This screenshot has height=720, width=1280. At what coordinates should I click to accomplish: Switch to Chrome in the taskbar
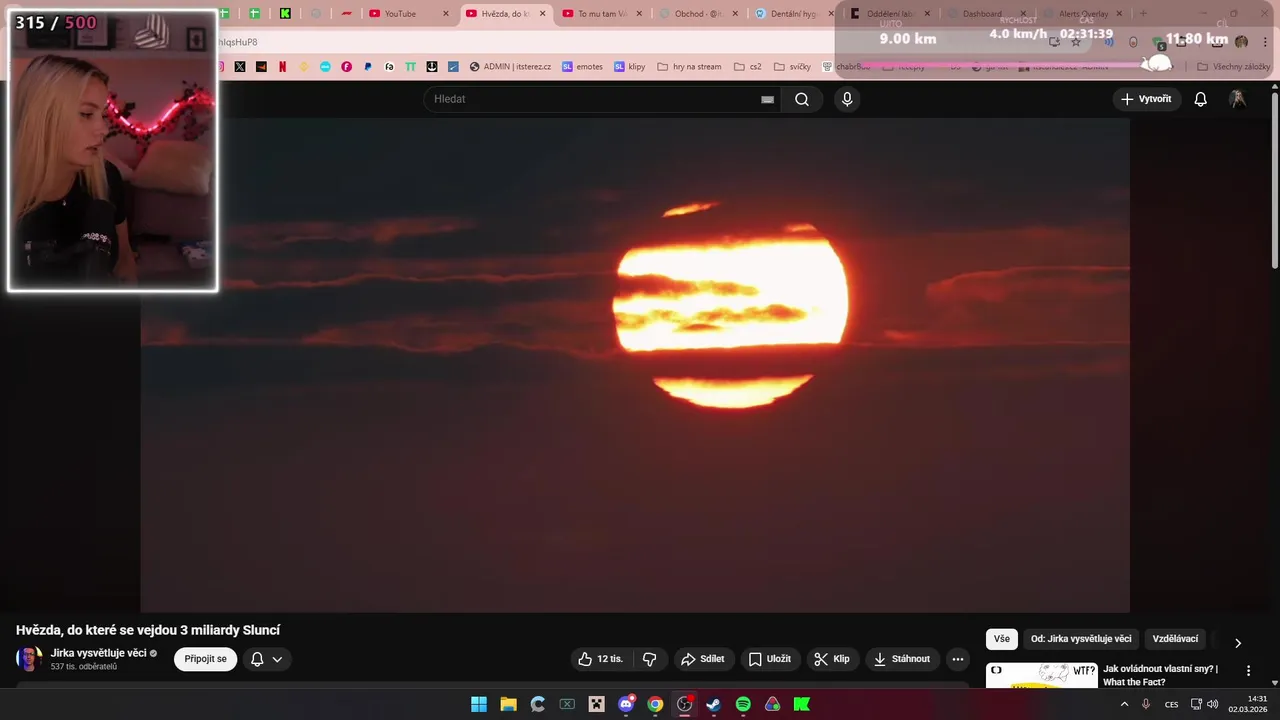(655, 704)
